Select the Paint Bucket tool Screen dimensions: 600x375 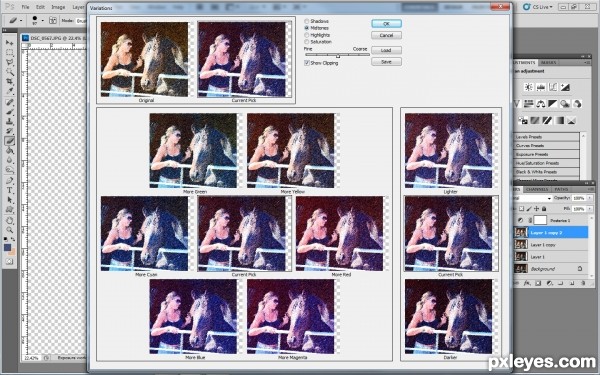(10, 151)
